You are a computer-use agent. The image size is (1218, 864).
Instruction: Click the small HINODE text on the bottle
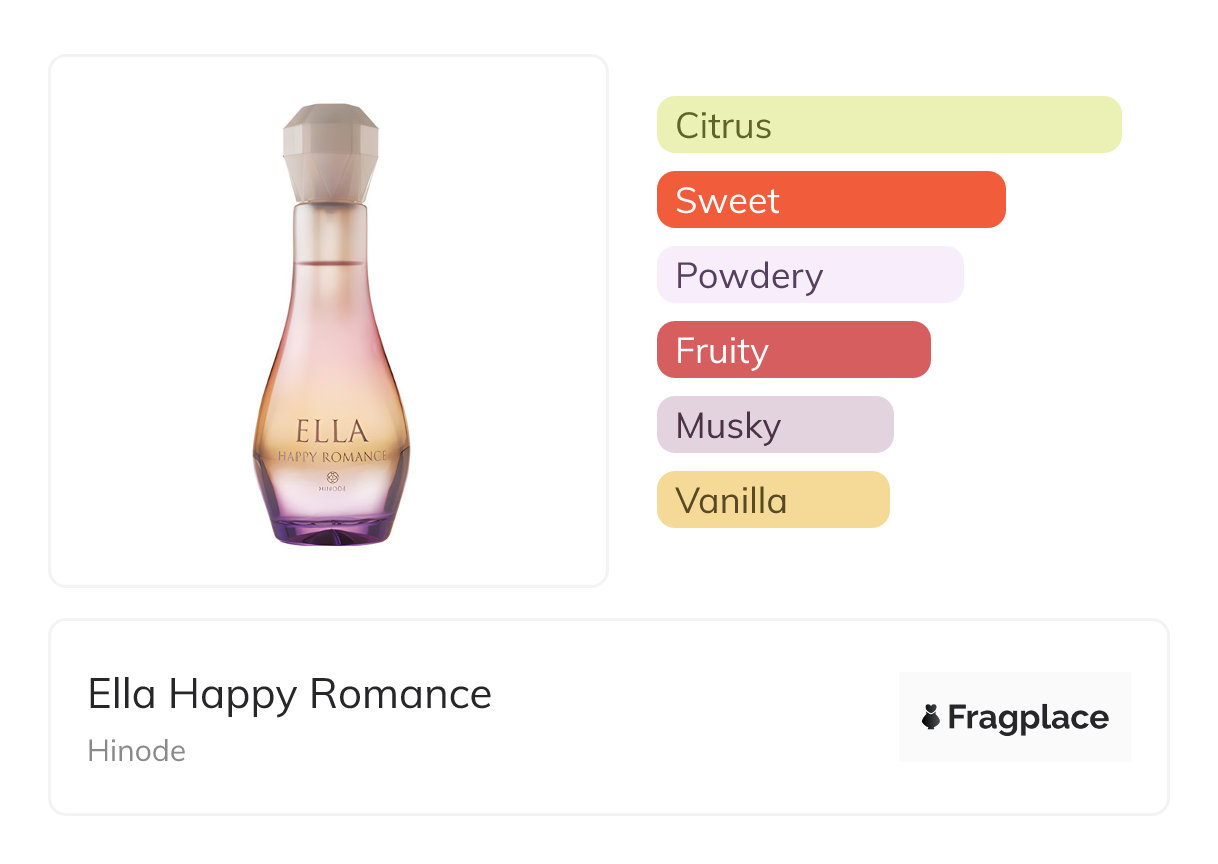coord(331,490)
